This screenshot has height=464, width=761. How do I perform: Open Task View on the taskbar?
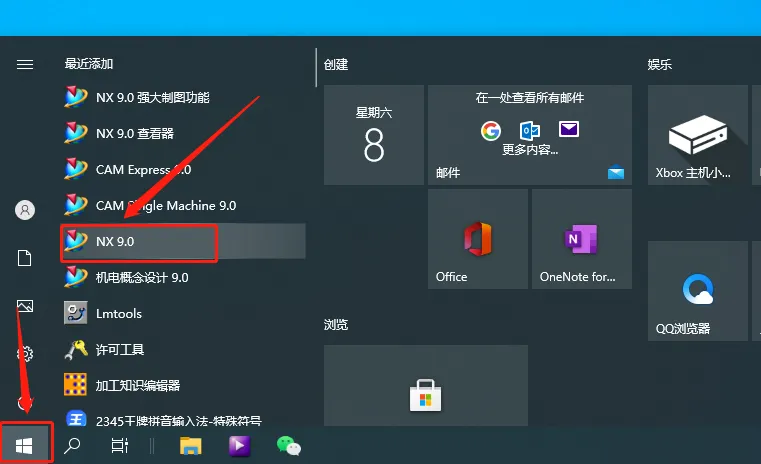coord(119,446)
